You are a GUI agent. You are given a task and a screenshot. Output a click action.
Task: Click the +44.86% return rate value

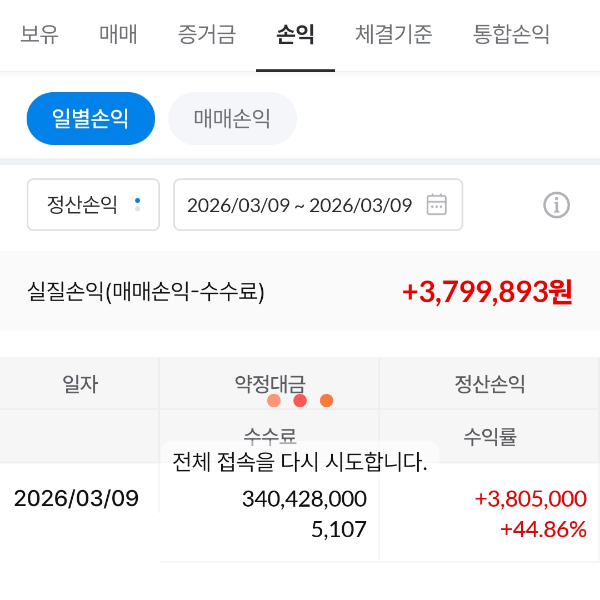(x=543, y=529)
